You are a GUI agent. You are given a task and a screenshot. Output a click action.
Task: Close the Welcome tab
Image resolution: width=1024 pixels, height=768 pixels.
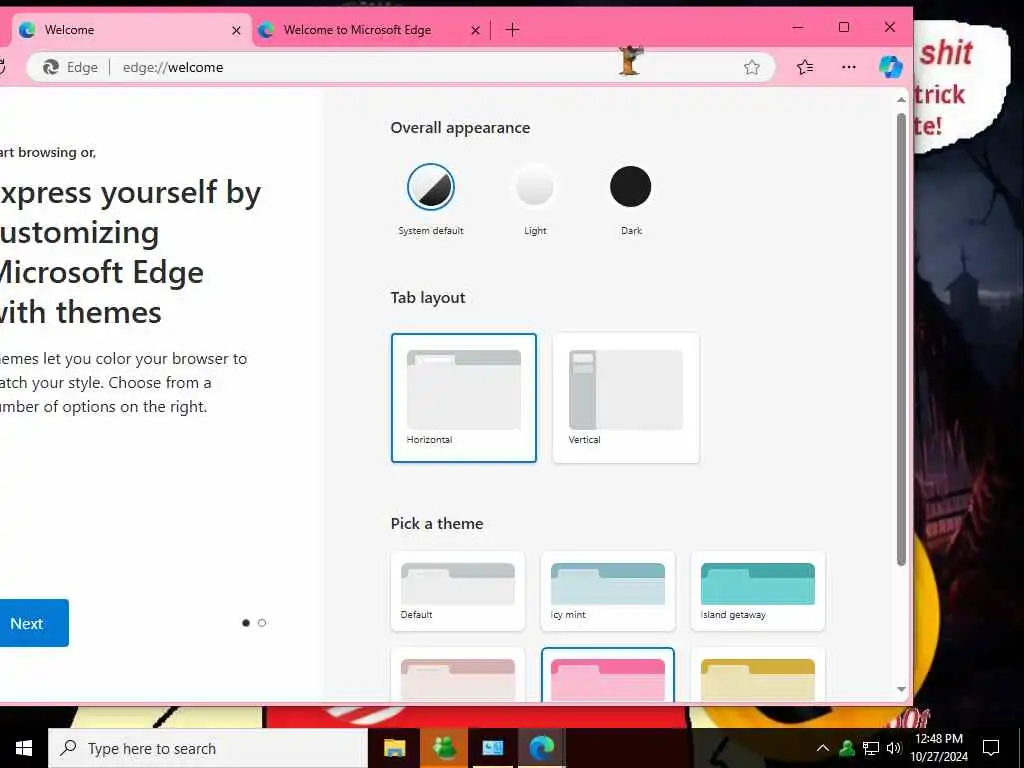tap(236, 30)
